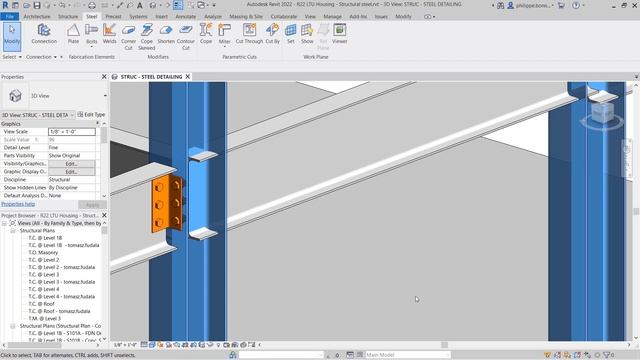This screenshot has width=640, height=360.
Task: Click the Set work plane tool
Action: pos(291,34)
